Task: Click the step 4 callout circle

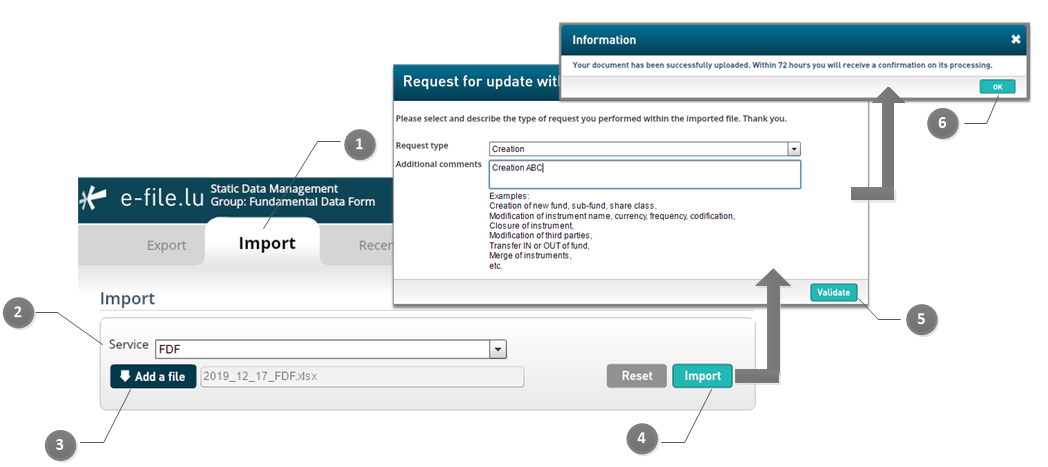Action: [641, 438]
